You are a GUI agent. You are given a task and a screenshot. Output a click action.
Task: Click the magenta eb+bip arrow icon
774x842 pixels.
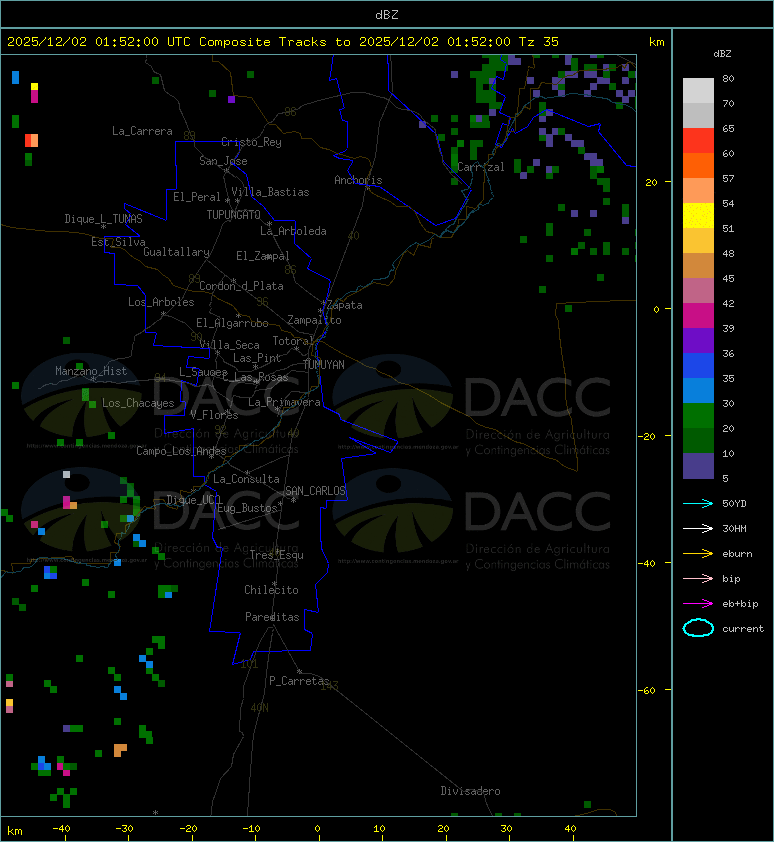click(698, 604)
